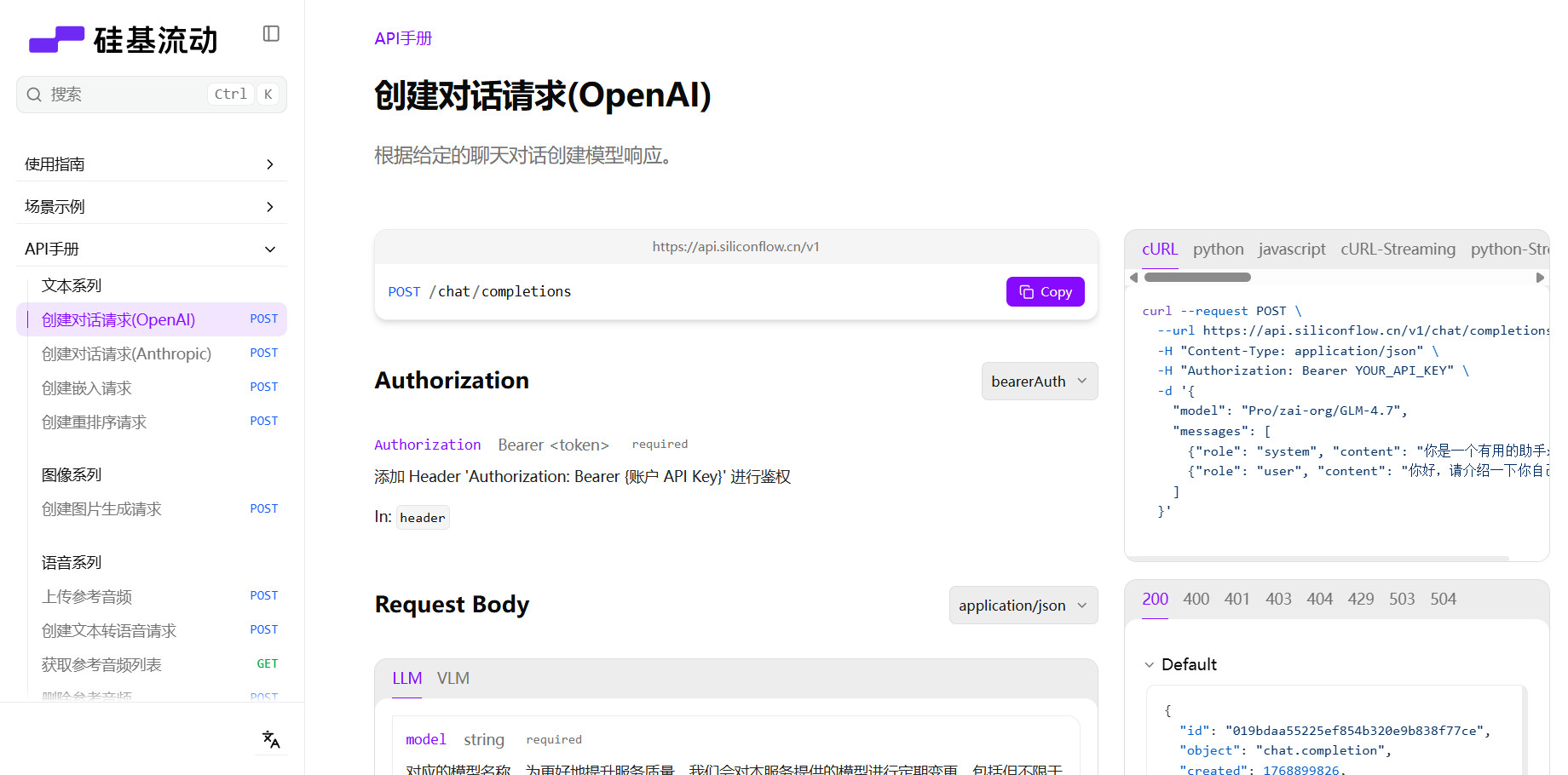
Task: Select the 503 response tab
Action: click(x=1402, y=599)
